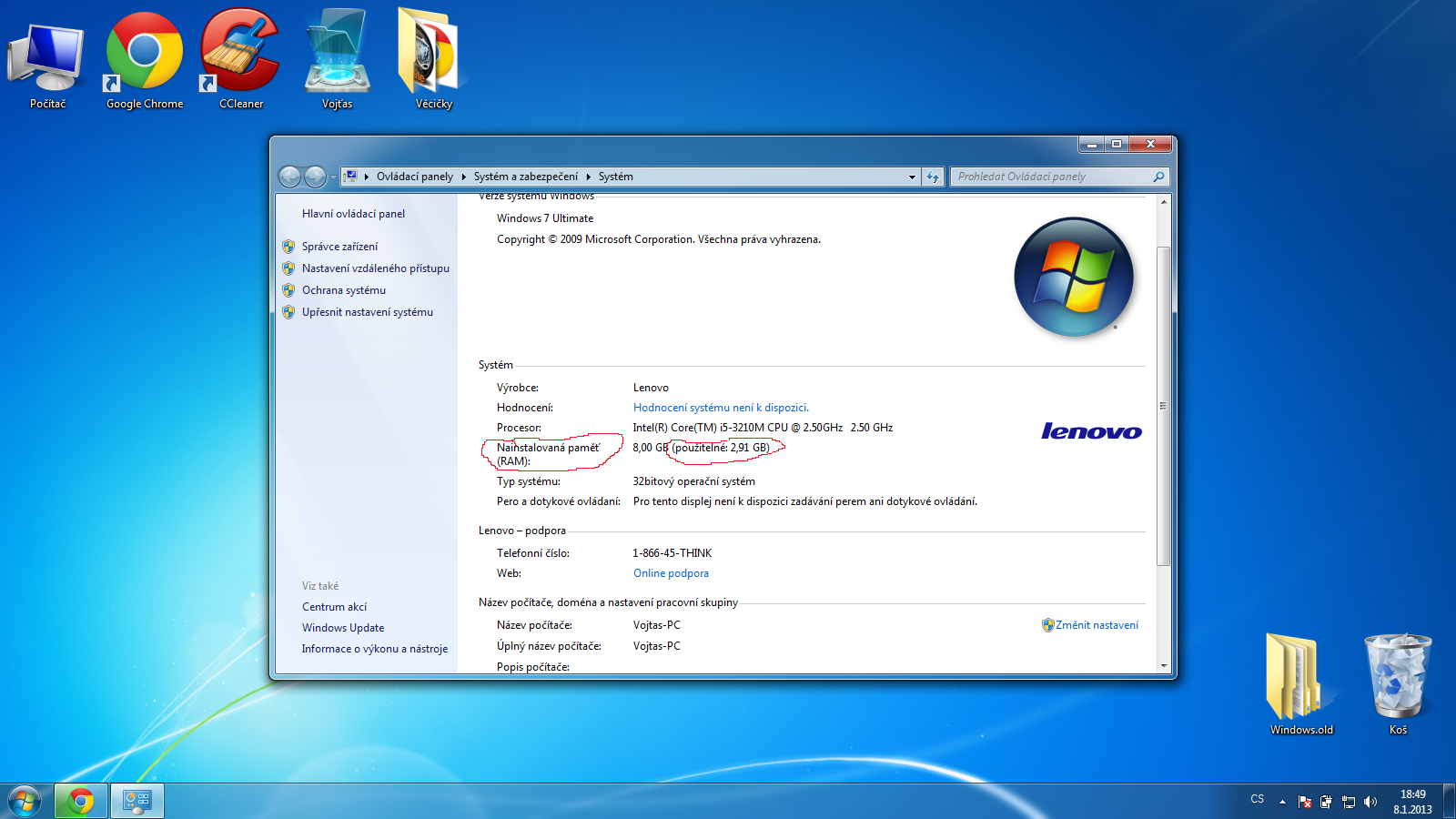Click the Windows 7 Ultimate text
The height and width of the screenshot is (819, 1456).
(545, 218)
